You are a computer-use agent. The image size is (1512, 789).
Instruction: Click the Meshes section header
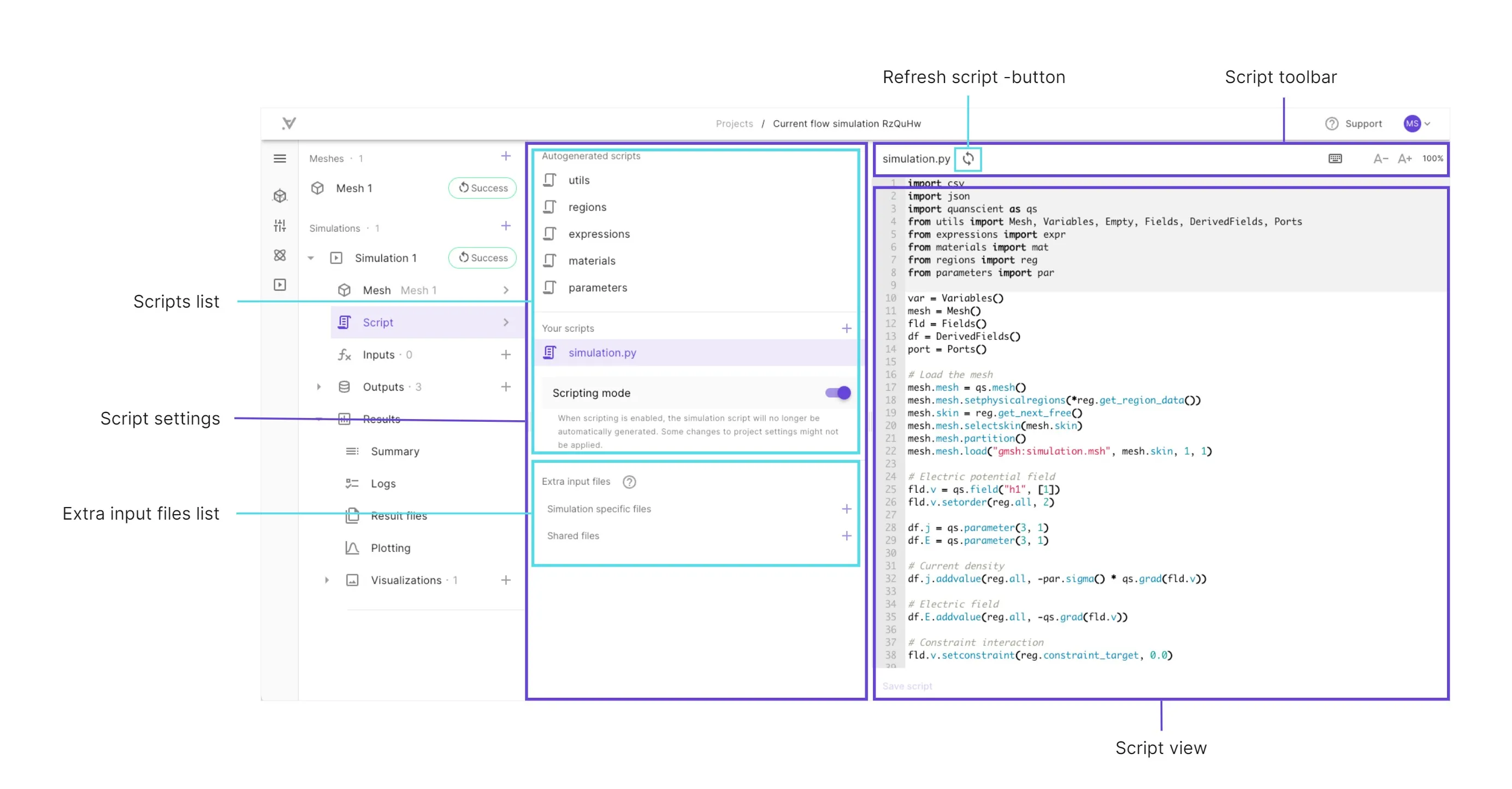(x=326, y=158)
